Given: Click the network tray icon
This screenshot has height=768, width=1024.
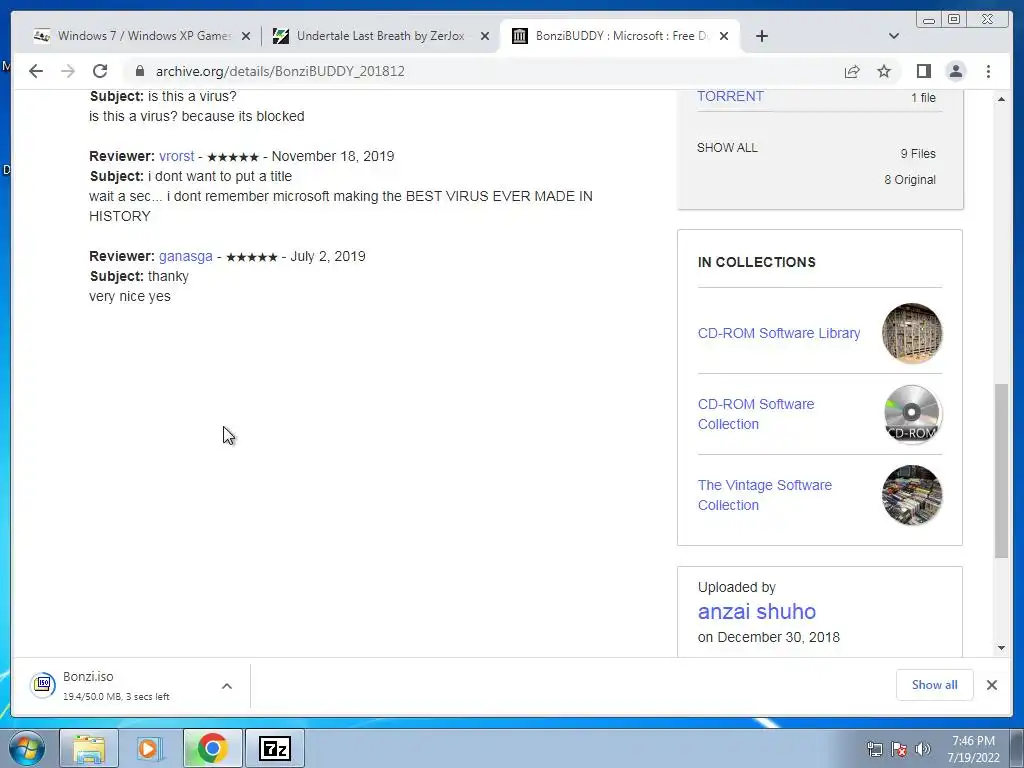Looking at the screenshot, I should click(x=874, y=749).
